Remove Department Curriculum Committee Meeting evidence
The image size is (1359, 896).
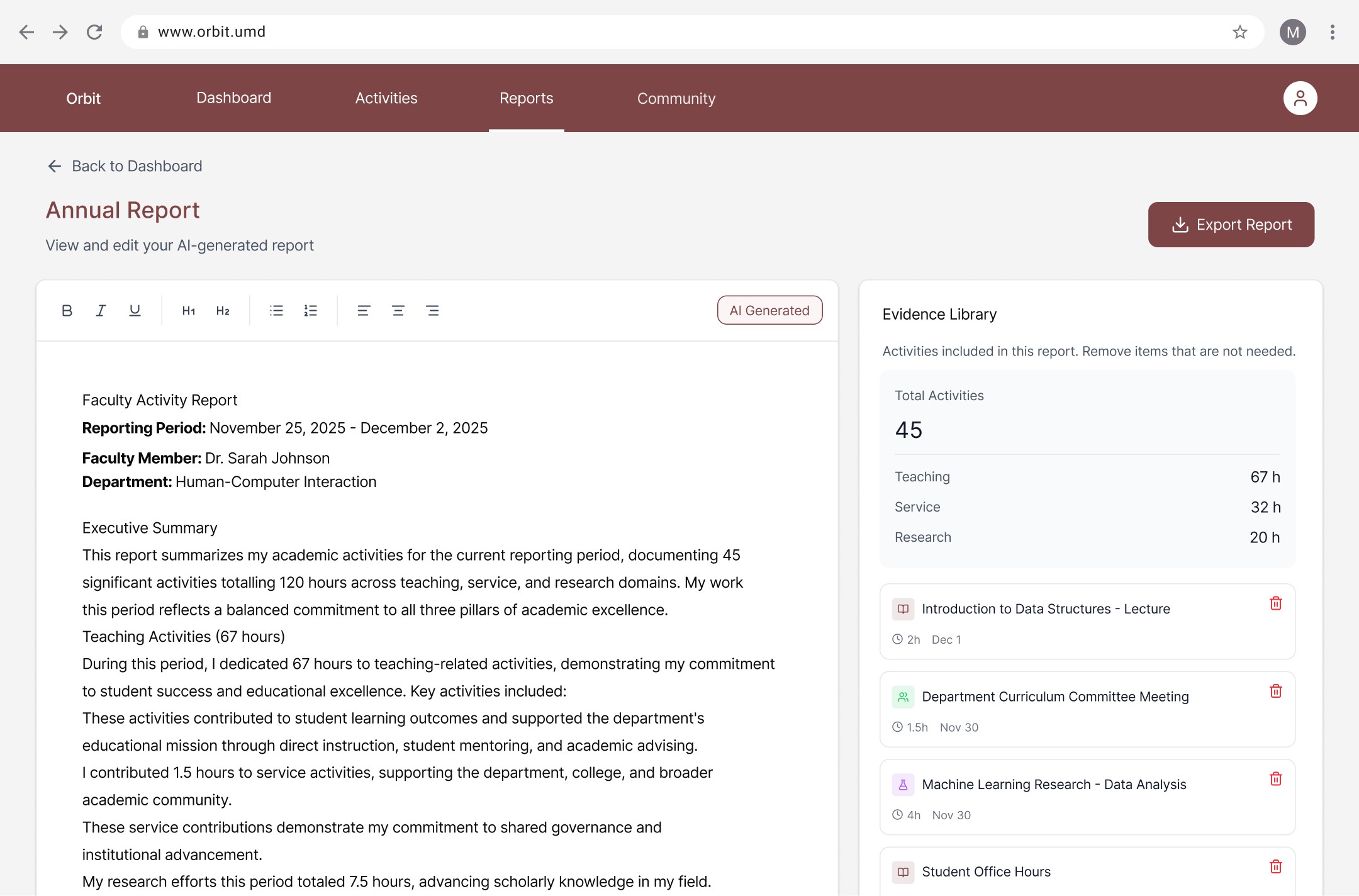(x=1275, y=691)
